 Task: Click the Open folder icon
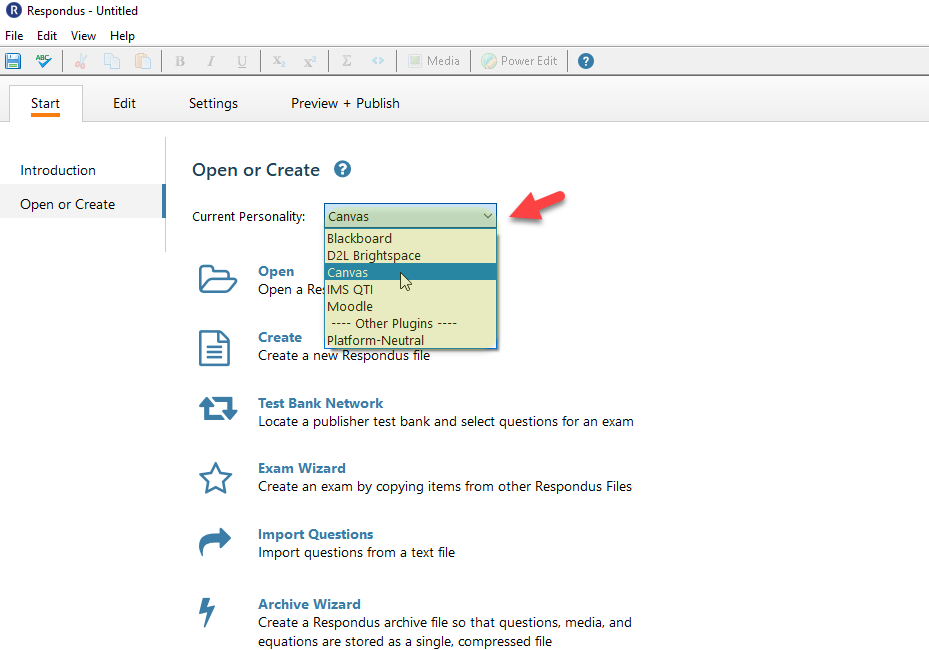point(217,279)
